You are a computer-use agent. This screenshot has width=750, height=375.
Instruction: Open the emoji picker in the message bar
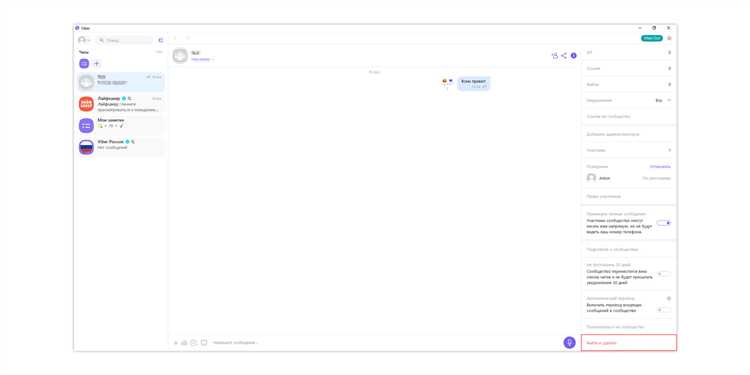tap(194, 342)
